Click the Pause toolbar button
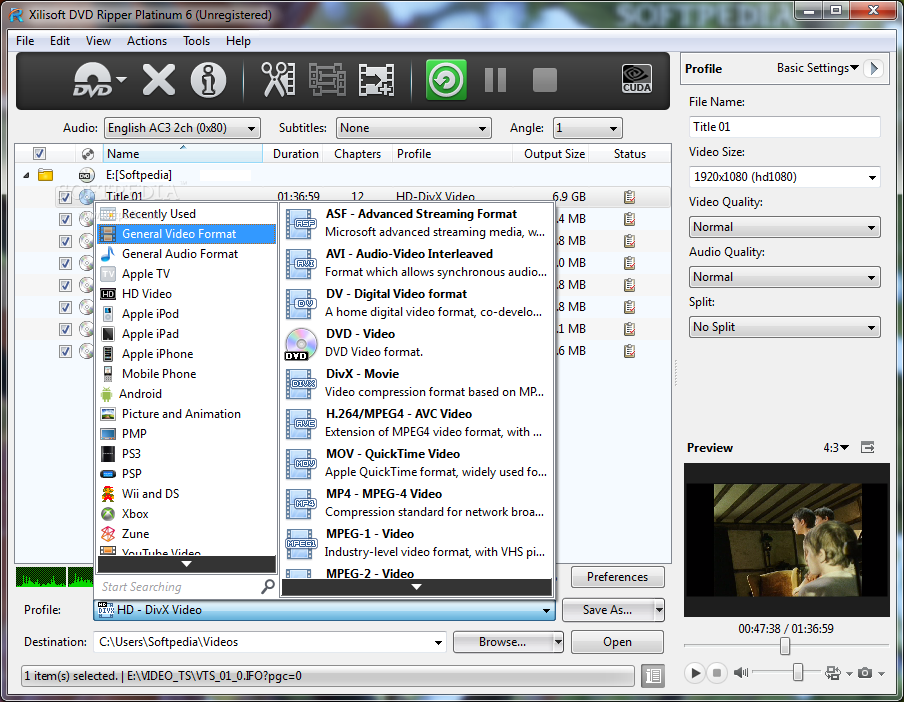This screenshot has height=702, width=904. (495, 80)
